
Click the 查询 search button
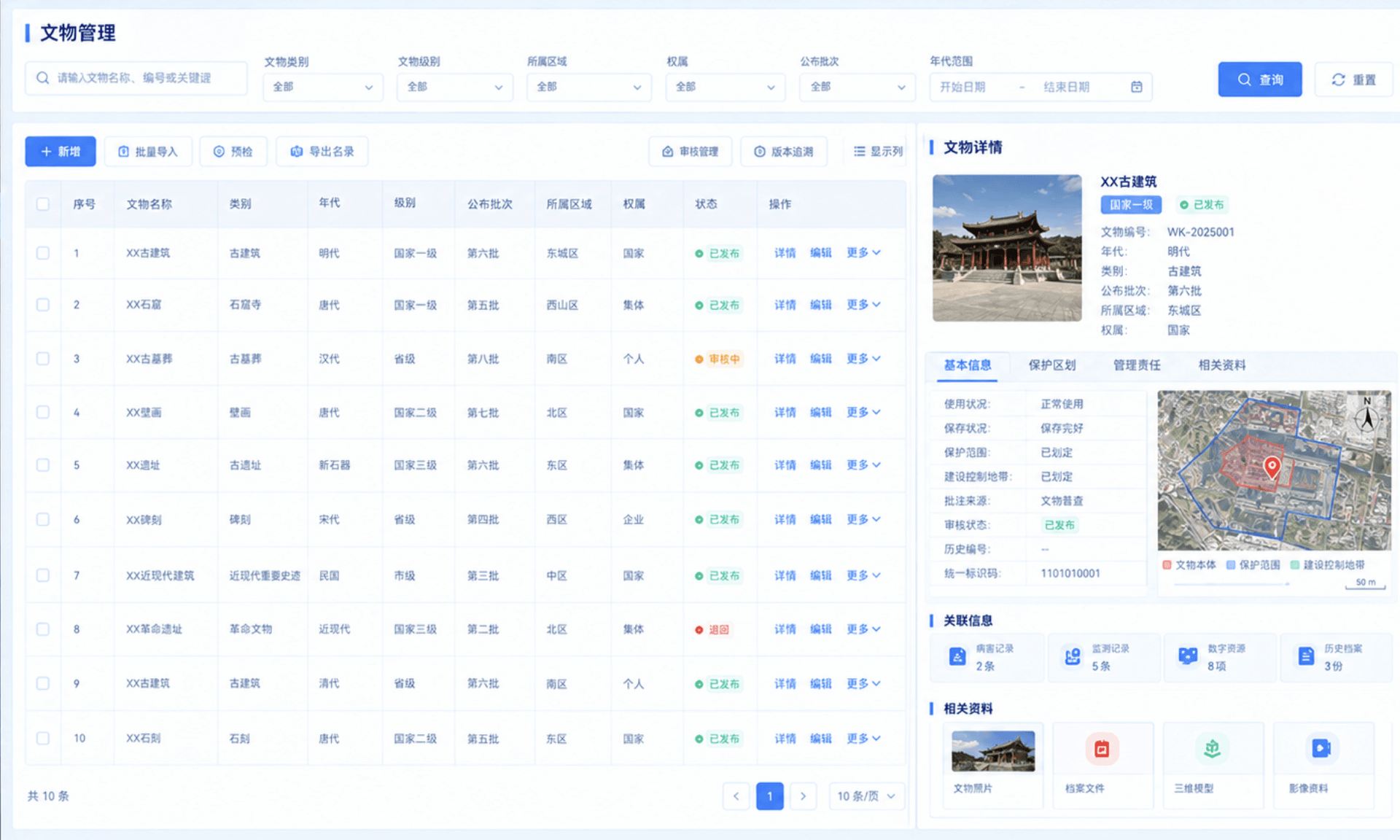(1260, 79)
